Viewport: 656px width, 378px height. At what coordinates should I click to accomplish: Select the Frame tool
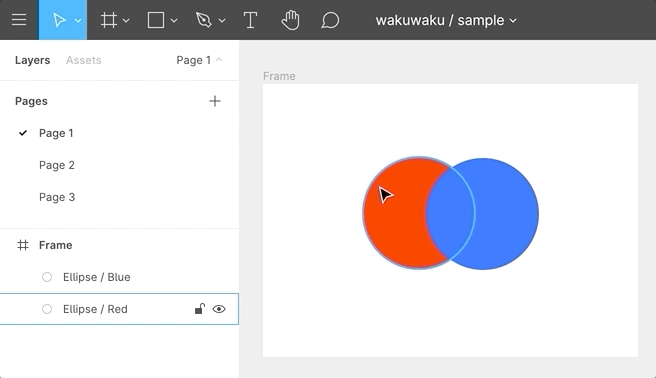109,20
